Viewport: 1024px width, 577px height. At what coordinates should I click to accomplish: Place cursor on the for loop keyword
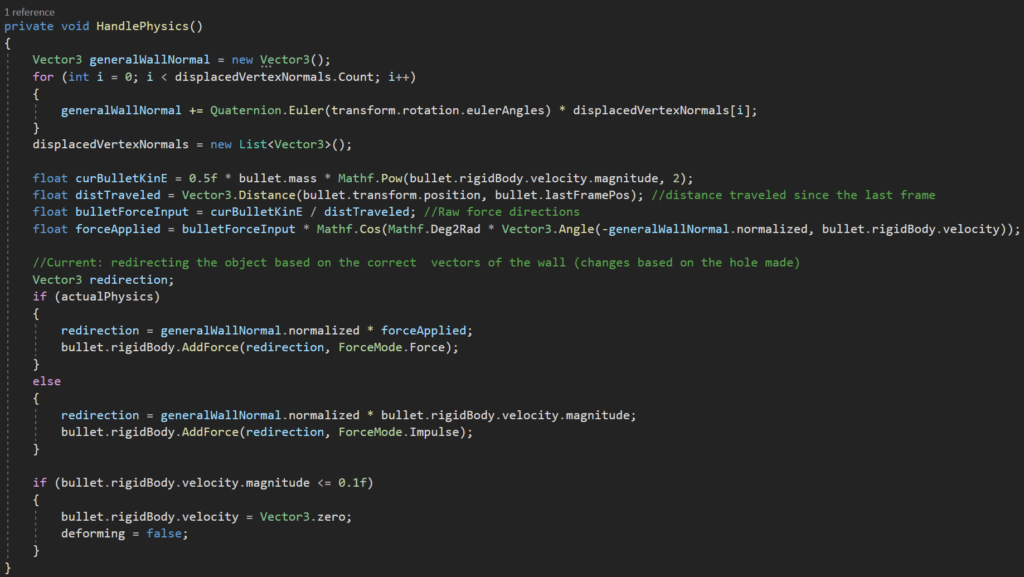point(42,77)
